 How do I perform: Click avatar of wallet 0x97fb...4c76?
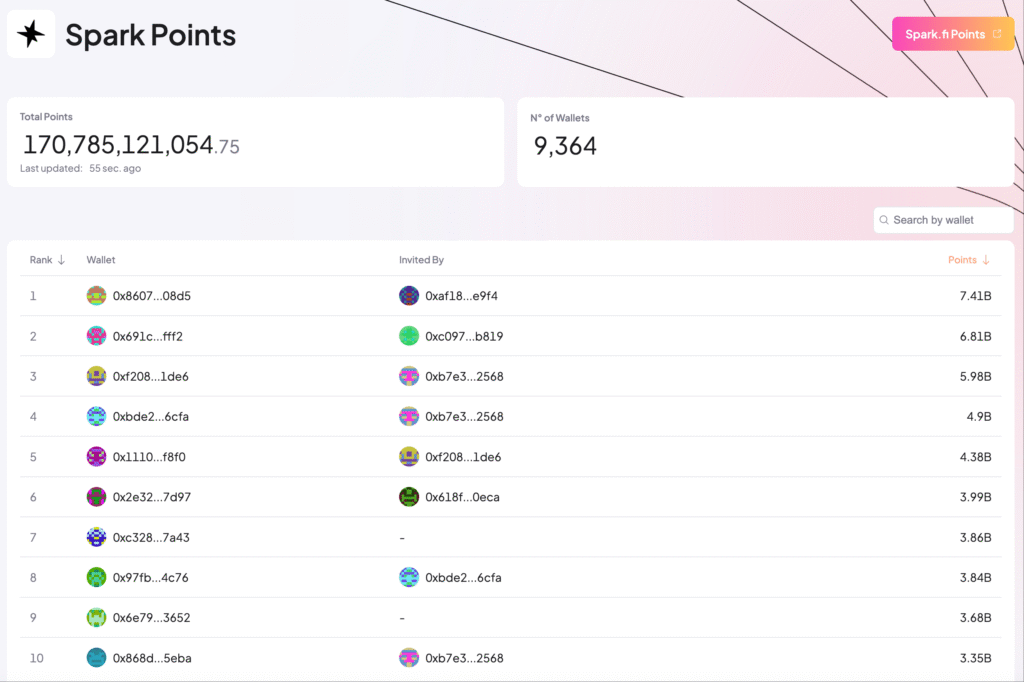coord(96,577)
